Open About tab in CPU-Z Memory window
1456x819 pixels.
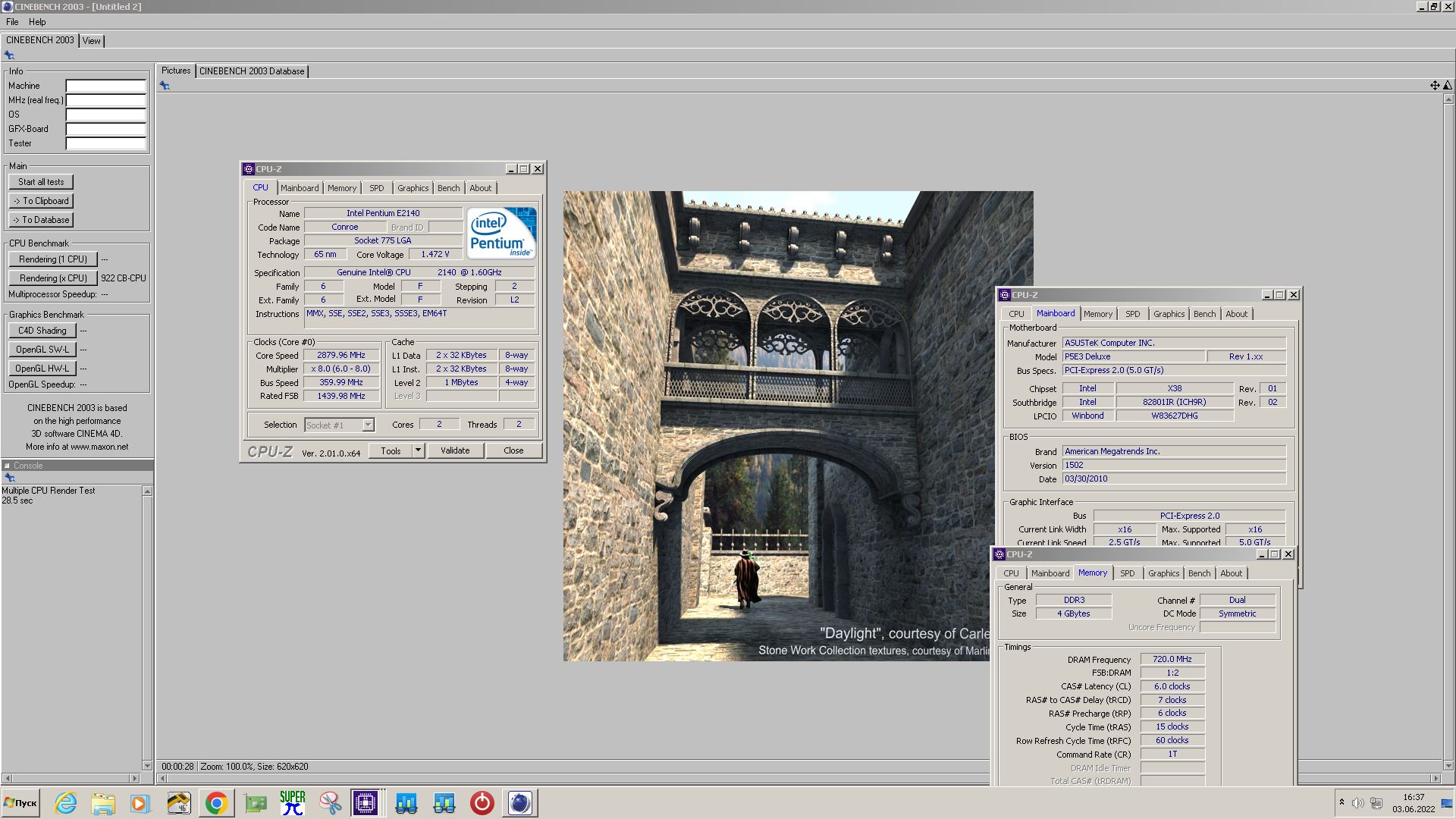(x=1231, y=573)
